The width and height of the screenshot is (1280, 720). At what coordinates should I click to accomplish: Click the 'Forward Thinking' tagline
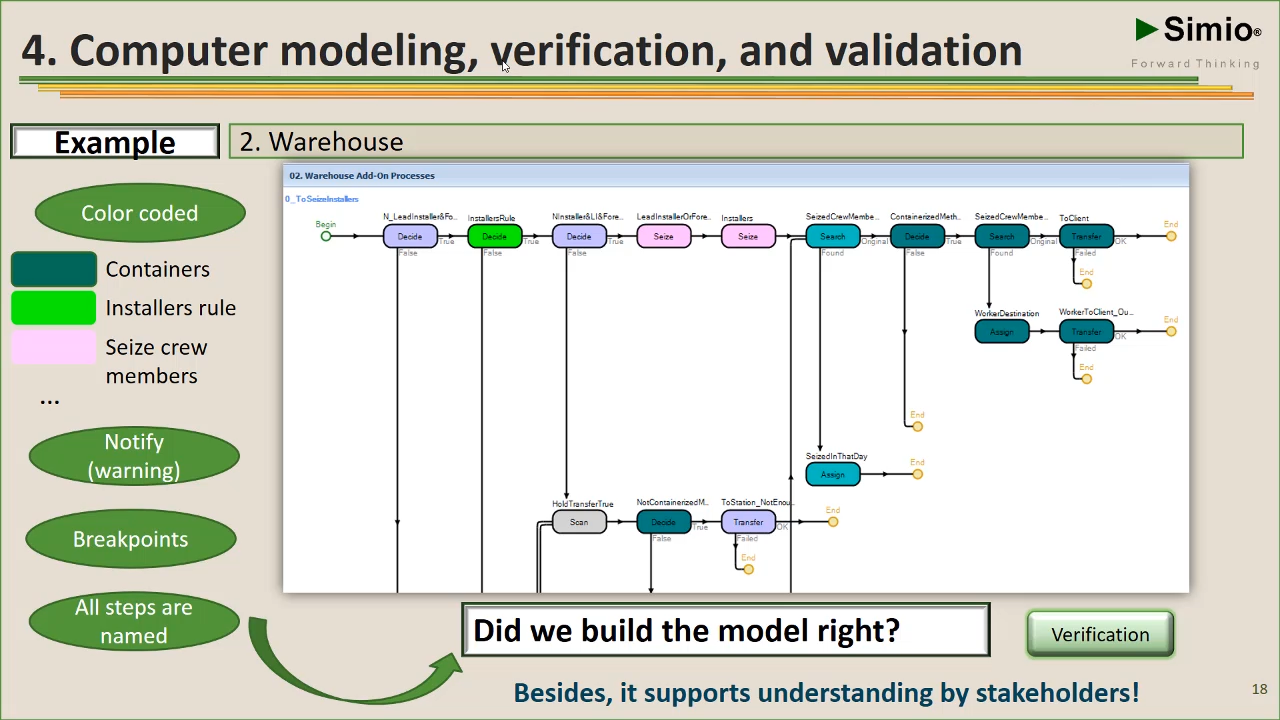[x=1196, y=64]
